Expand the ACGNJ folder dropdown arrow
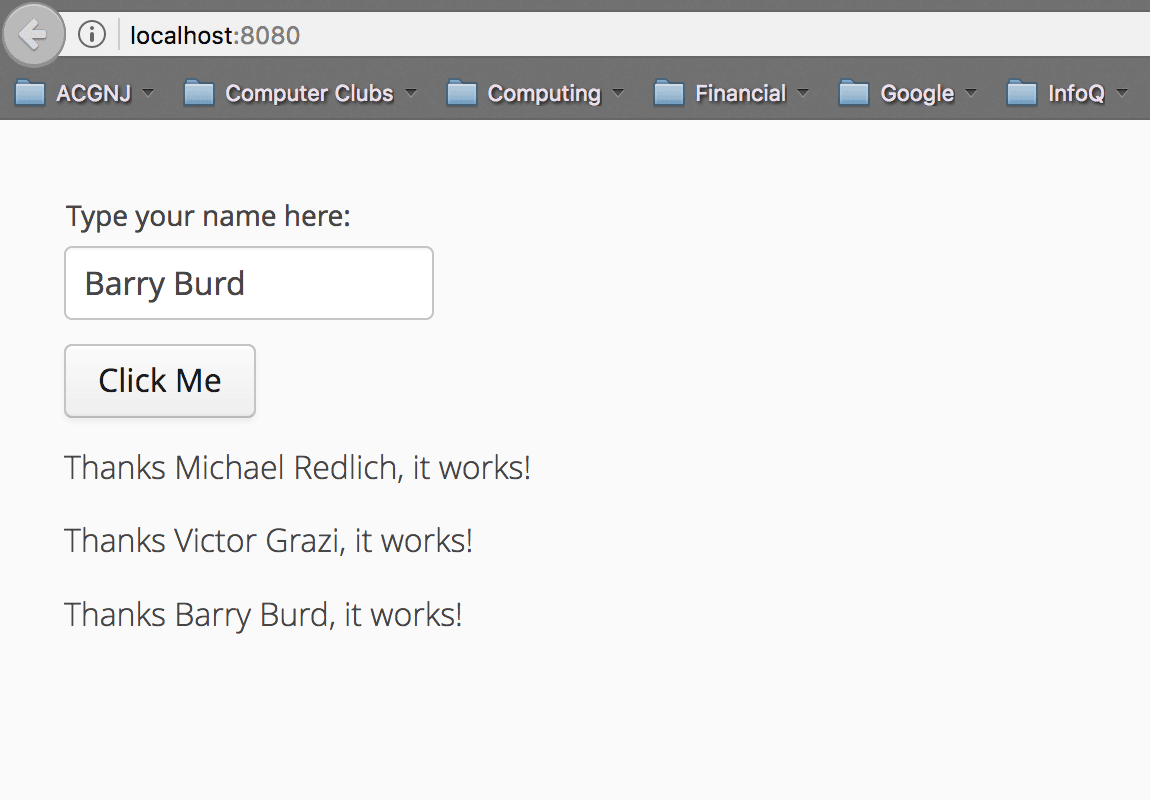Viewport: 1150px width, 800px height. 148,92
